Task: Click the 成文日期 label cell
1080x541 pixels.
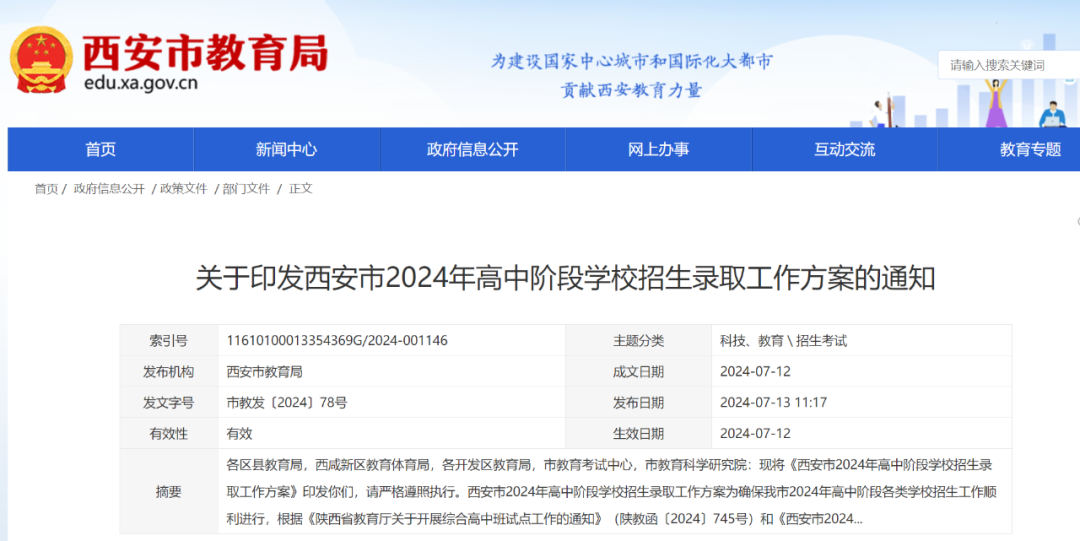Action: (x=638, y=371)
